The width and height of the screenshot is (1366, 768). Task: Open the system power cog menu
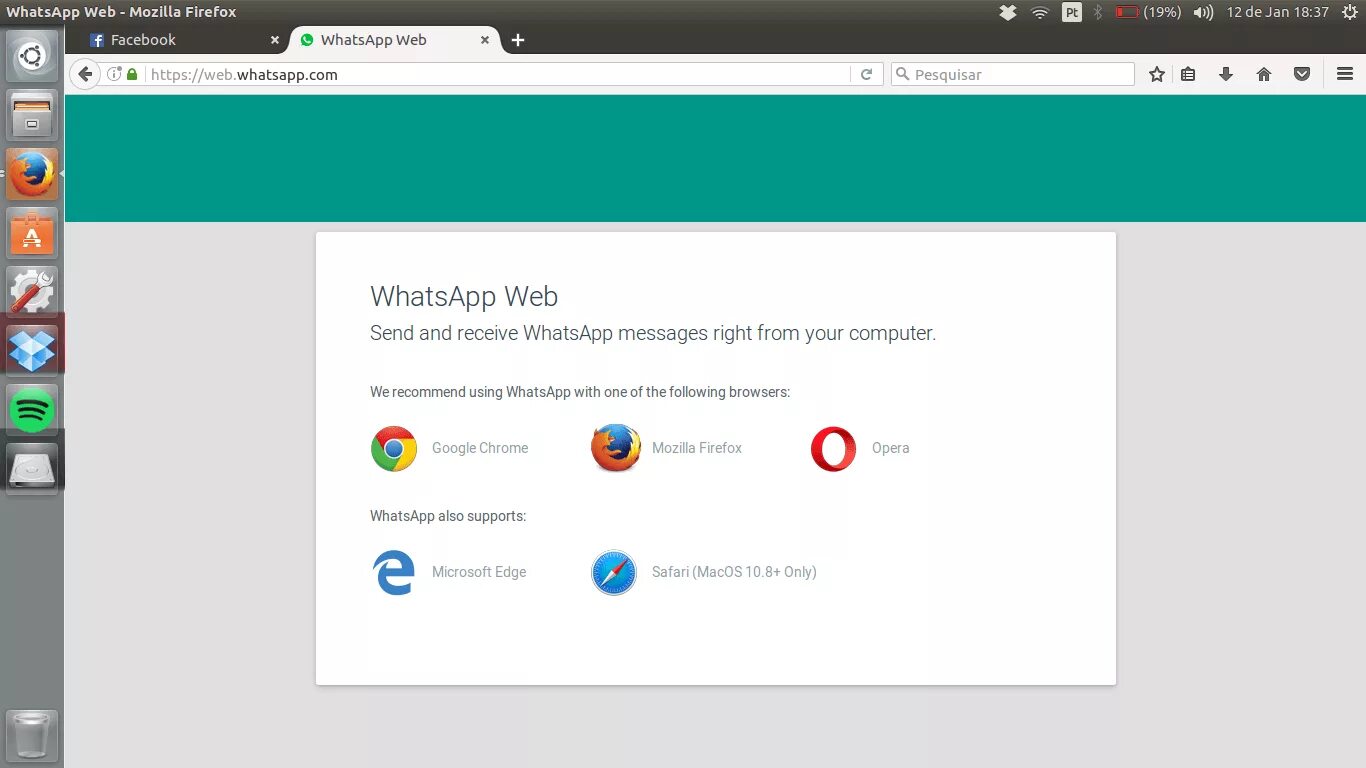point(1349,12)
